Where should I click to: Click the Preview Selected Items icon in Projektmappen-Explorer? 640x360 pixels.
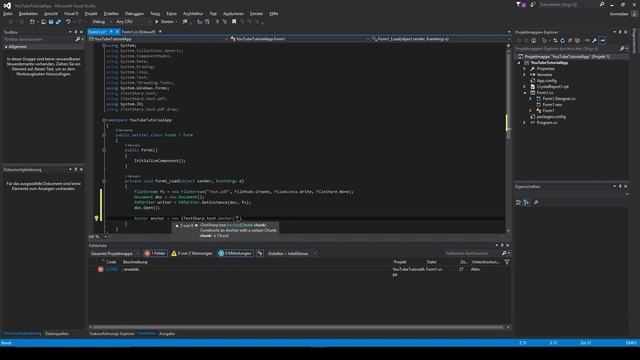click(x=602, y=40)
